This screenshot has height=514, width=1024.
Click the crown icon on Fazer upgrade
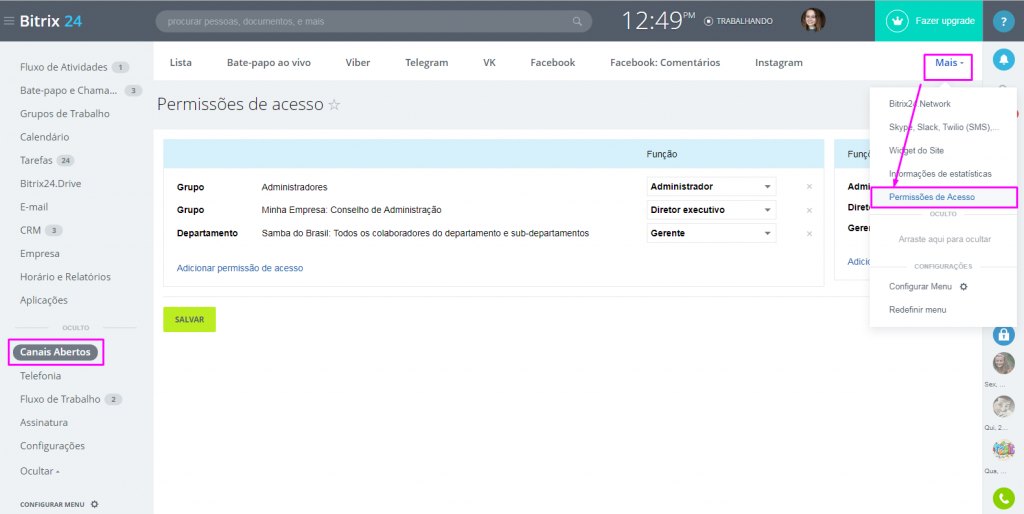(897, 21)
